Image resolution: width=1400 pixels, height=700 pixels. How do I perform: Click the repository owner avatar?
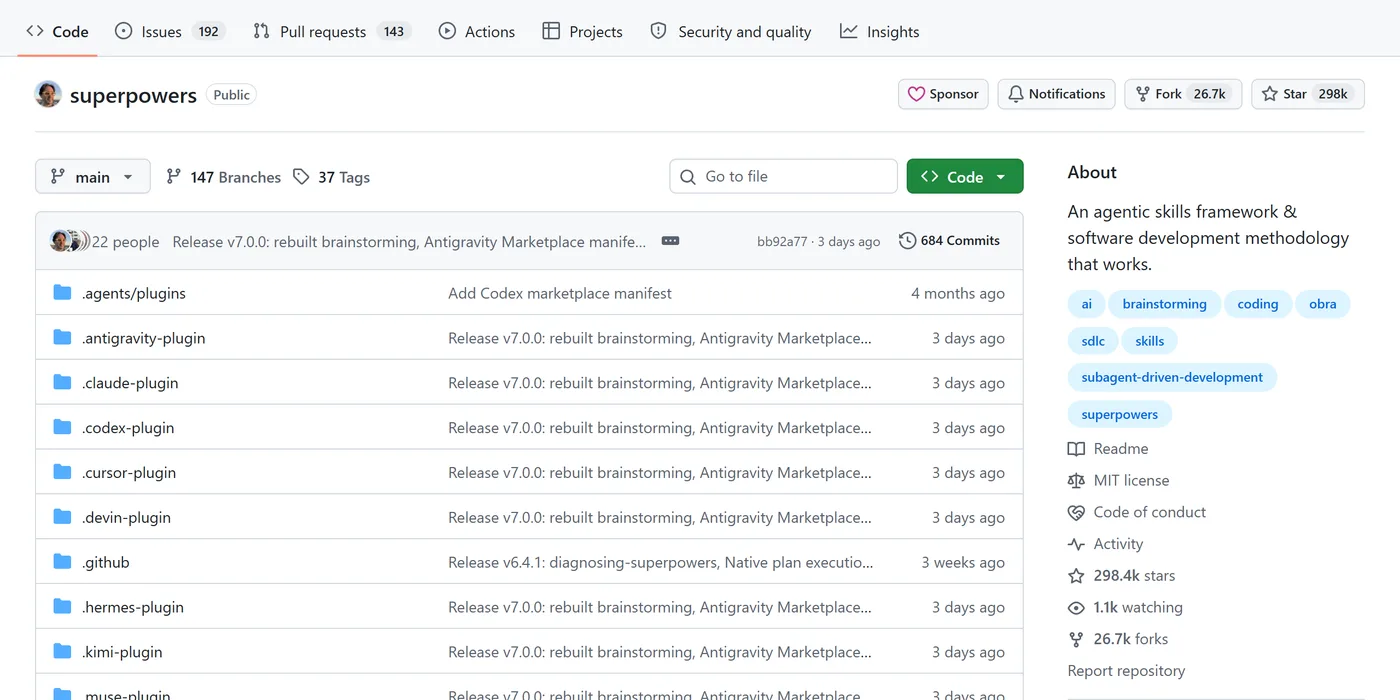pyautogui.click(x=48, y=94)
